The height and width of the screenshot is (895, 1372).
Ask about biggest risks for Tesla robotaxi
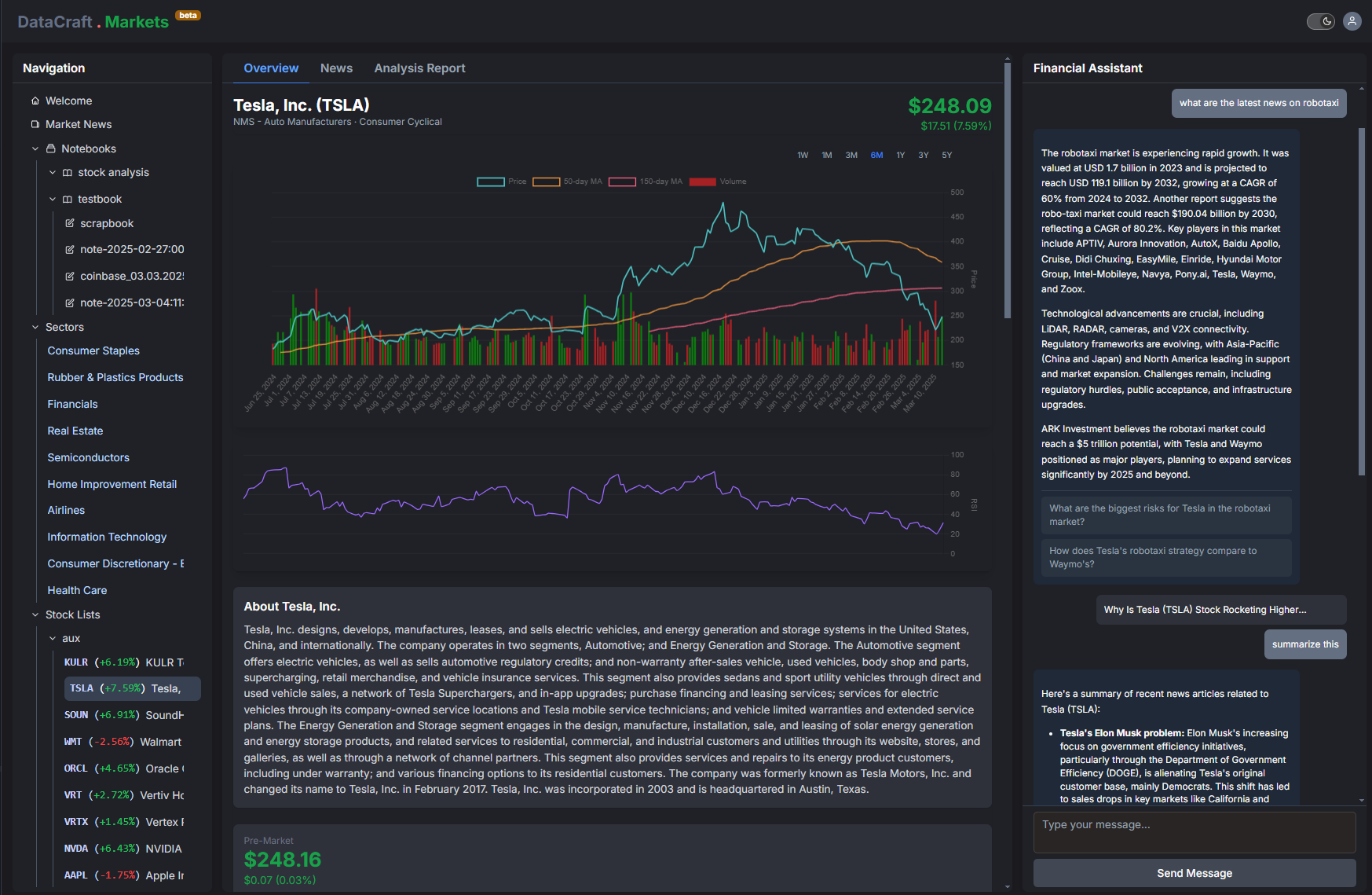1166,515
